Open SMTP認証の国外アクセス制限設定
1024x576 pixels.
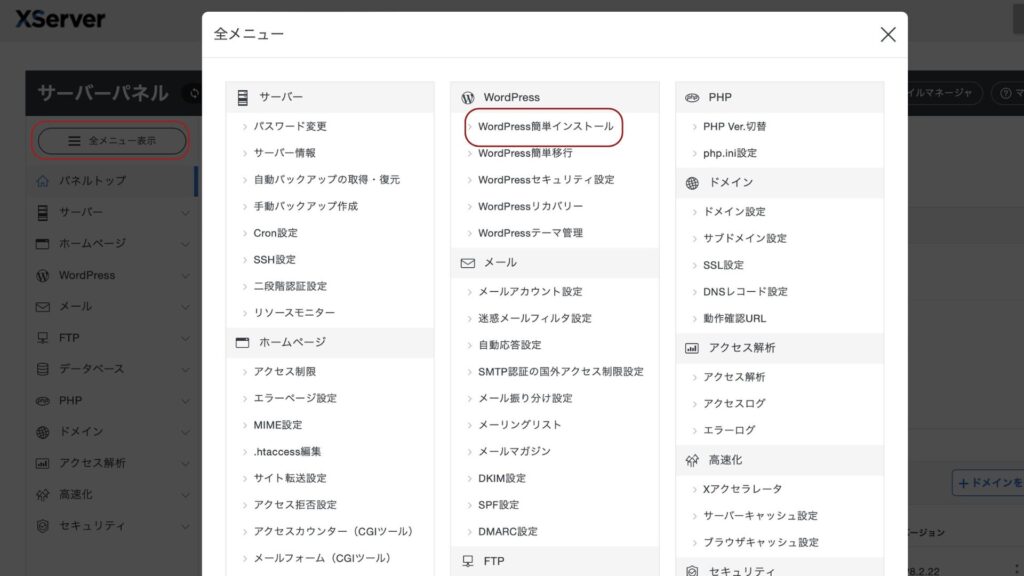[x=561, y=372]
